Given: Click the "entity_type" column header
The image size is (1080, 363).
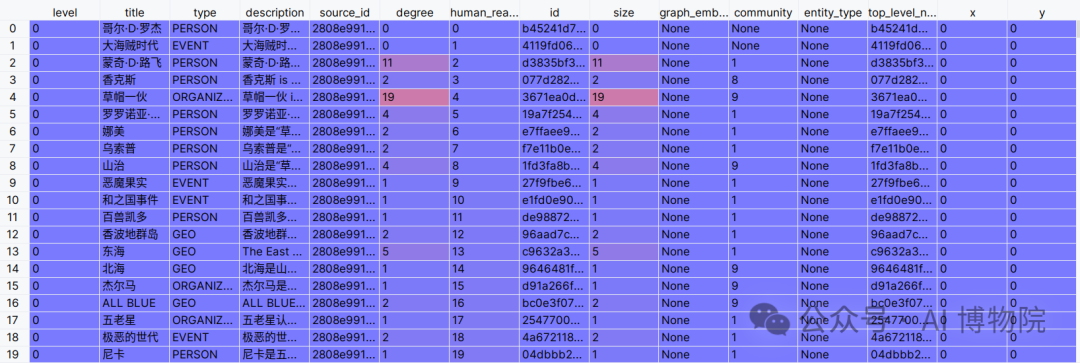Looking at the screenshot, I should [833, 12].
